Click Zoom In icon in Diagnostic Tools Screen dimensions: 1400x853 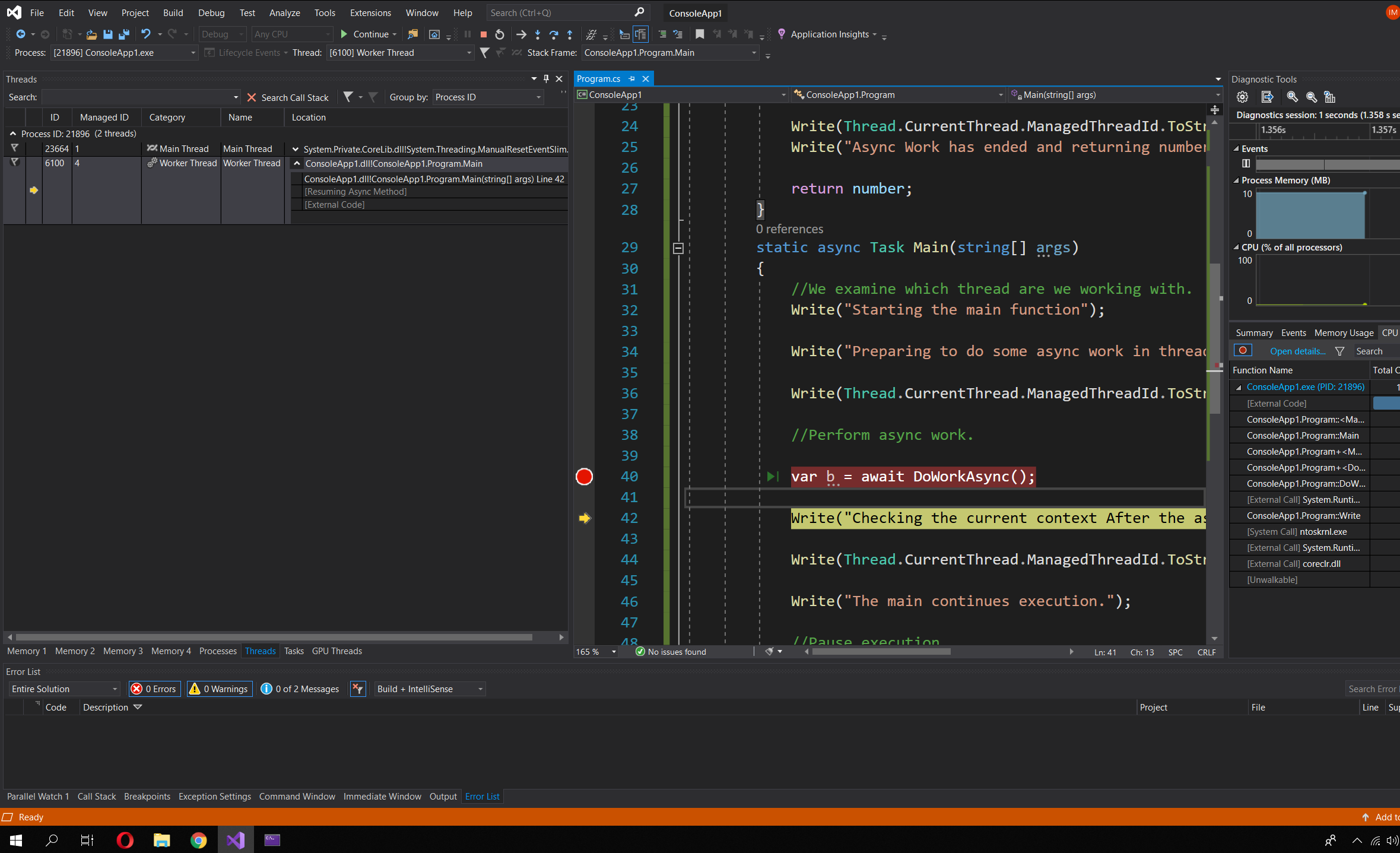(x=1292, y=97)
